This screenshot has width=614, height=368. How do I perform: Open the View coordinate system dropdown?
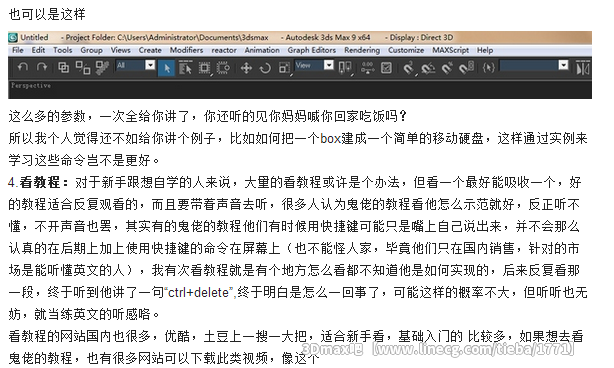click(314, 65)
